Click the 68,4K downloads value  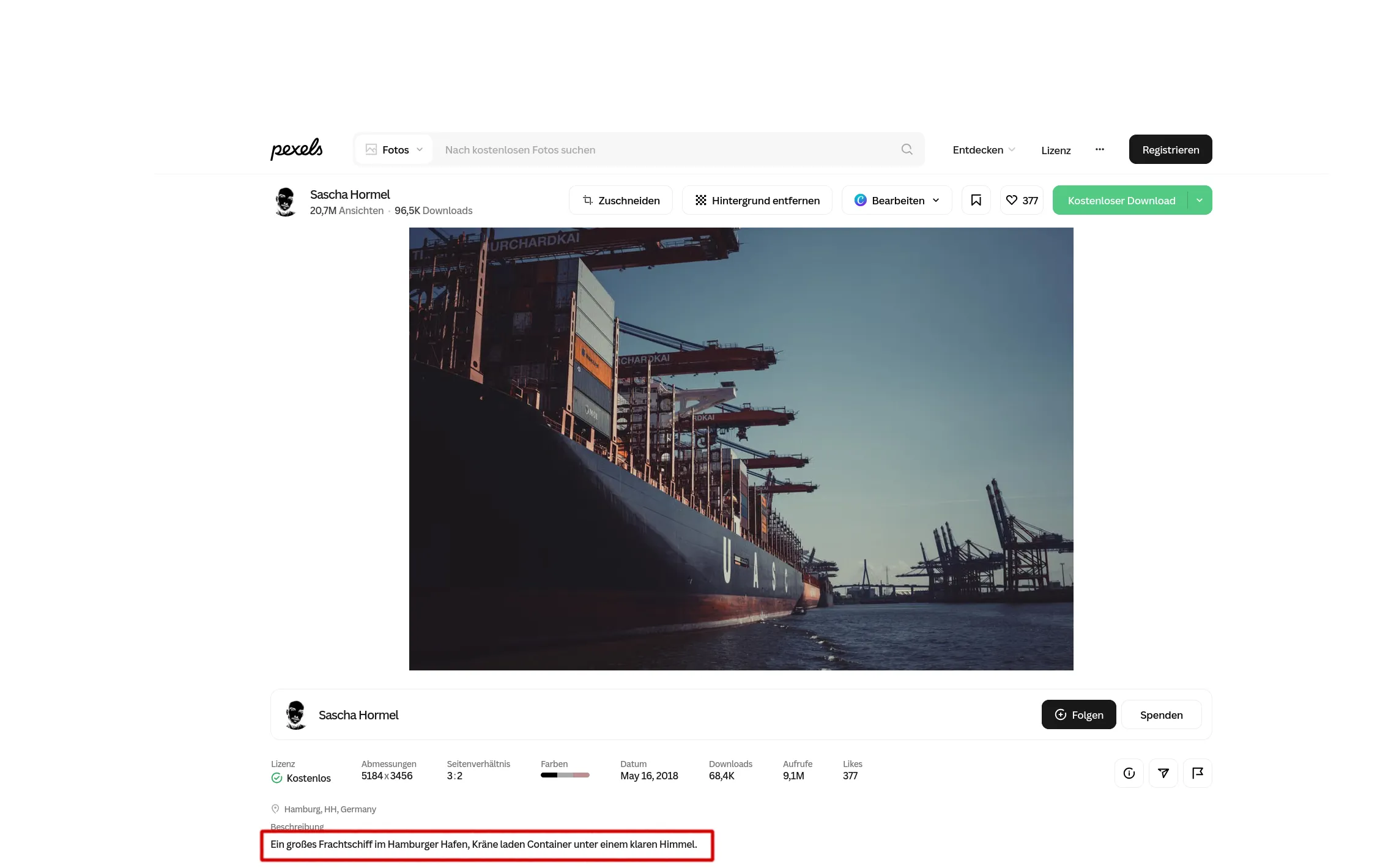pyautogui.click(x=721, y=776)
